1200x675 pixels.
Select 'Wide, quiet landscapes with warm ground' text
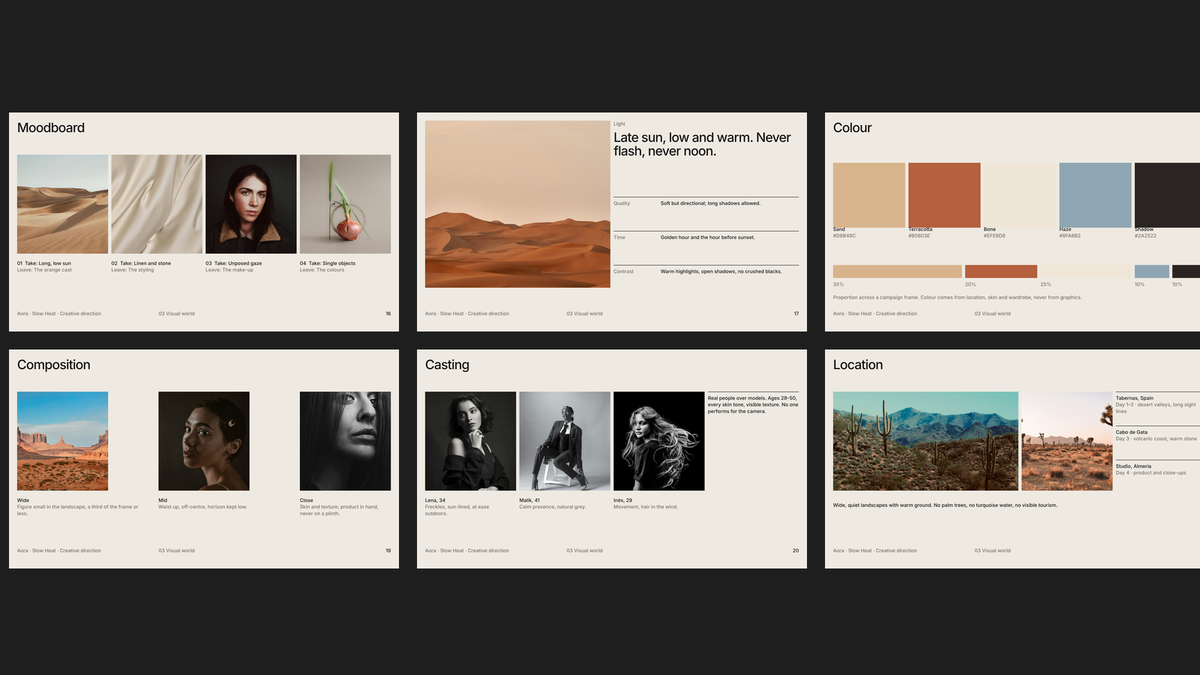click(x=945, y=505)
